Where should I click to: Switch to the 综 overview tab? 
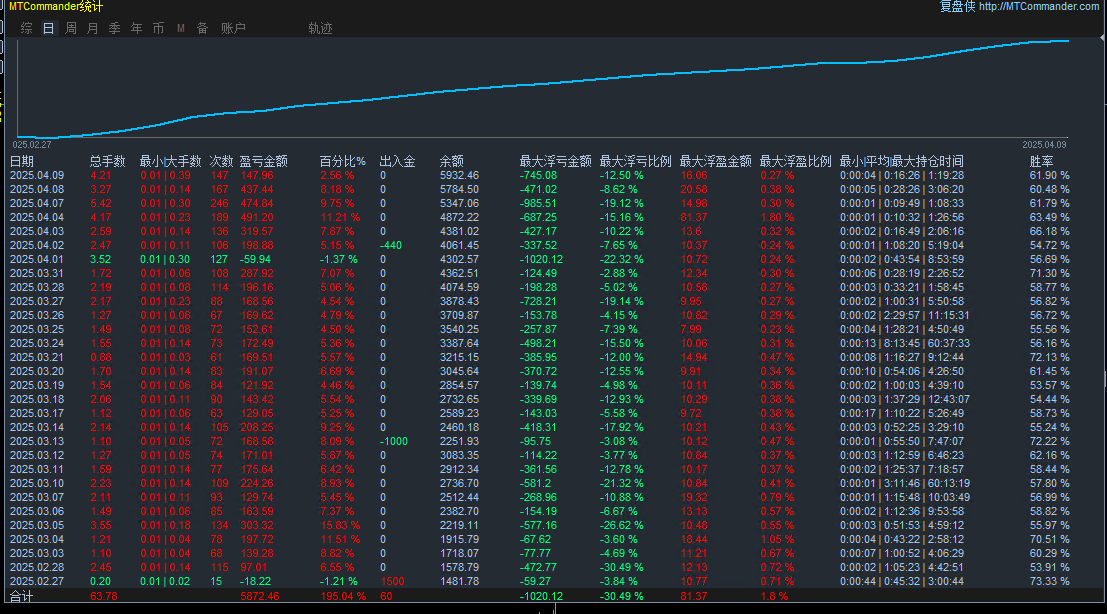click(x=27, y=28)
